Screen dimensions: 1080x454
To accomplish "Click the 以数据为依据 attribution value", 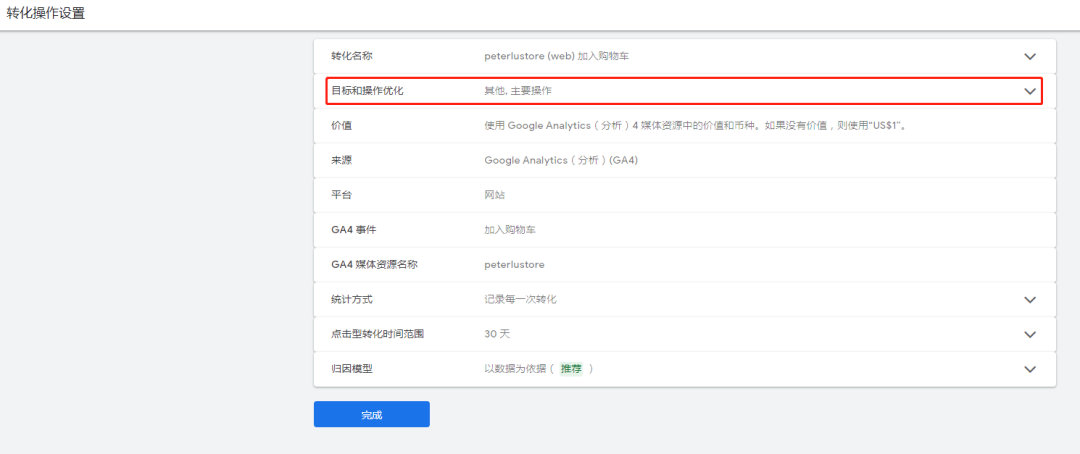I will [x=515, y=369].
